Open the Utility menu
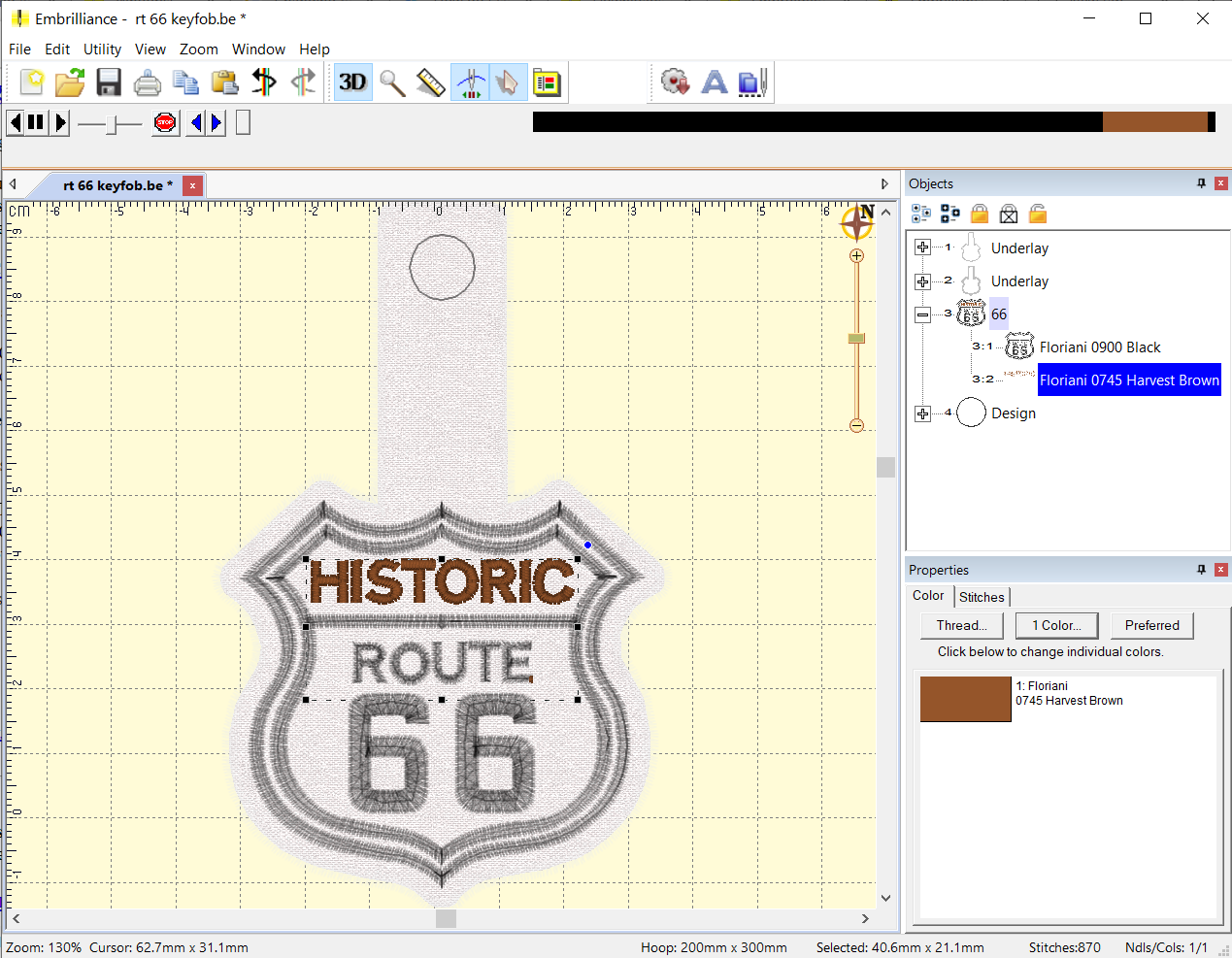The image size is (1232, 958). (x=102, y=50)
